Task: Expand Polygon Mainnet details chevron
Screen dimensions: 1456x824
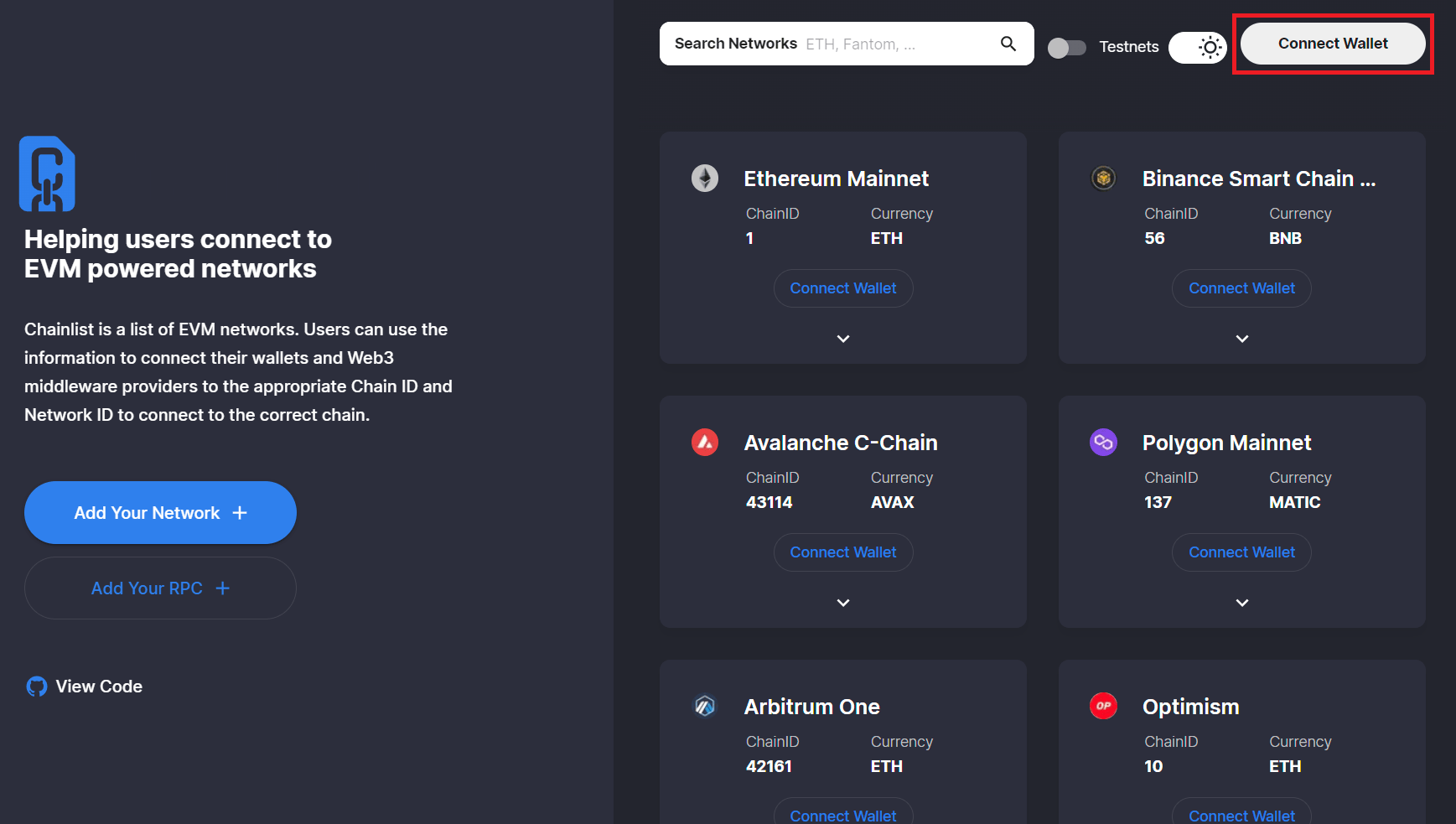Action: [x=1242, y=603]
